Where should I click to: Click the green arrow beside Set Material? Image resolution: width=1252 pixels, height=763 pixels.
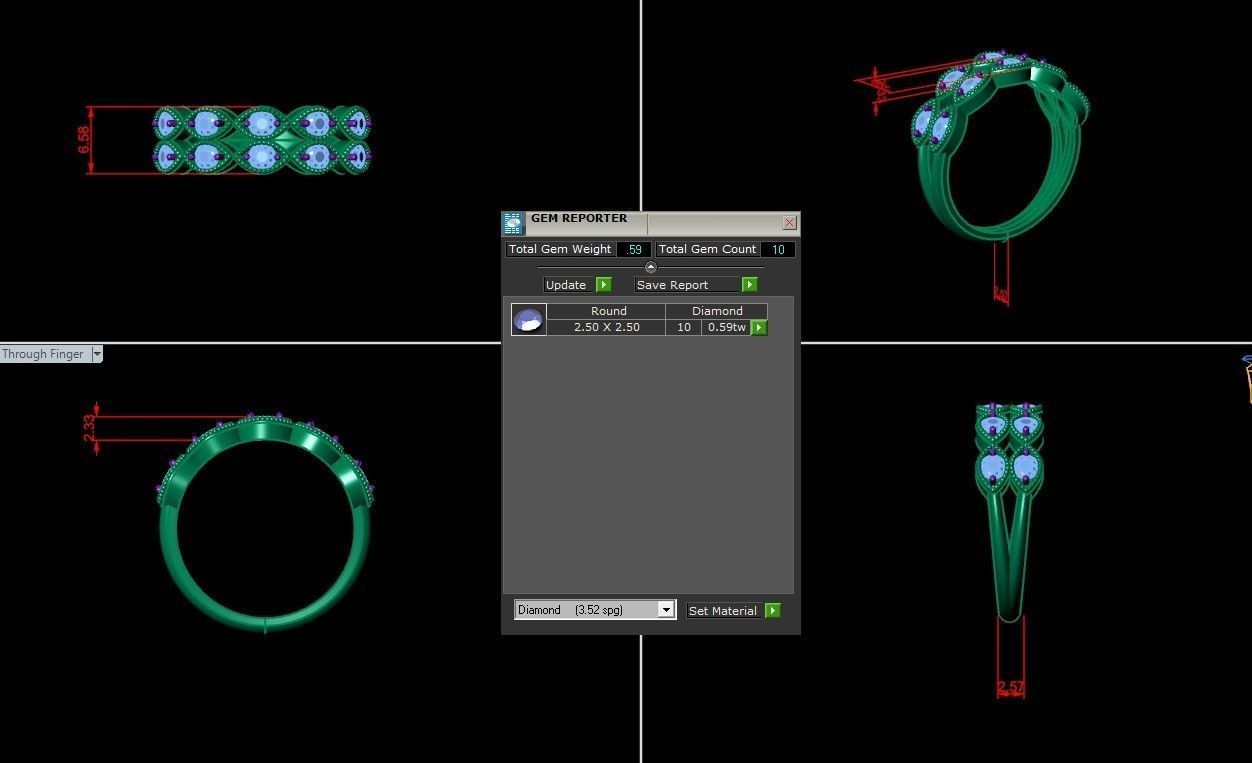772,610
